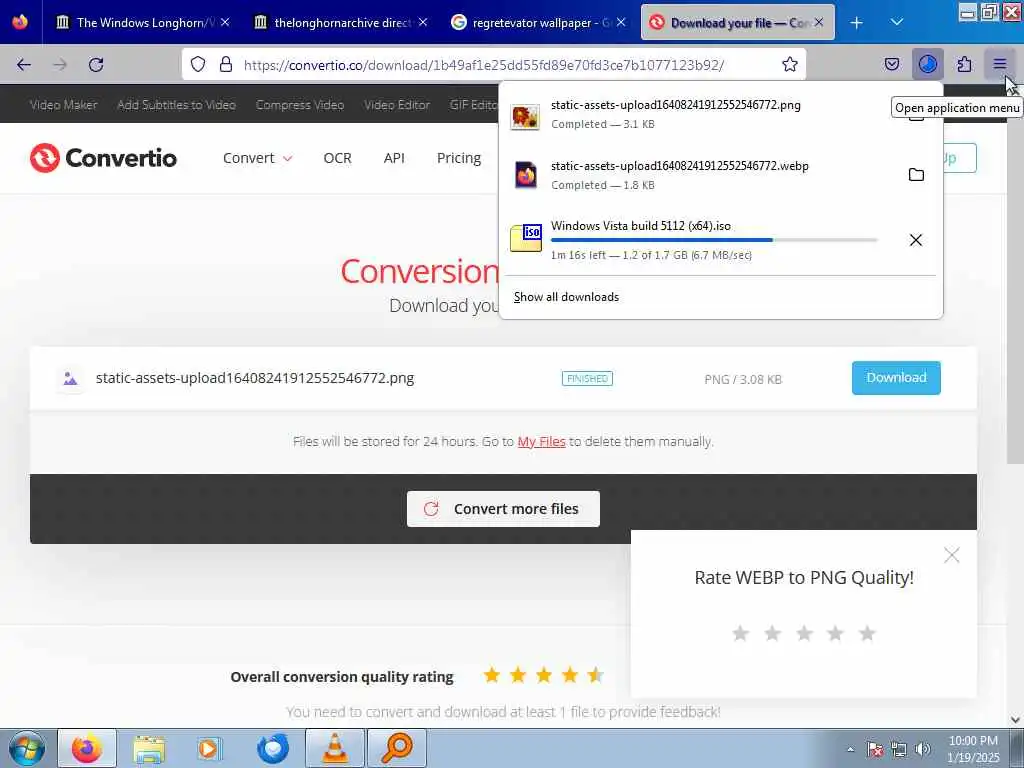Open the Extensions puzzle icon
Viewport: 1024px width, 768px height.
coord(964,64)
